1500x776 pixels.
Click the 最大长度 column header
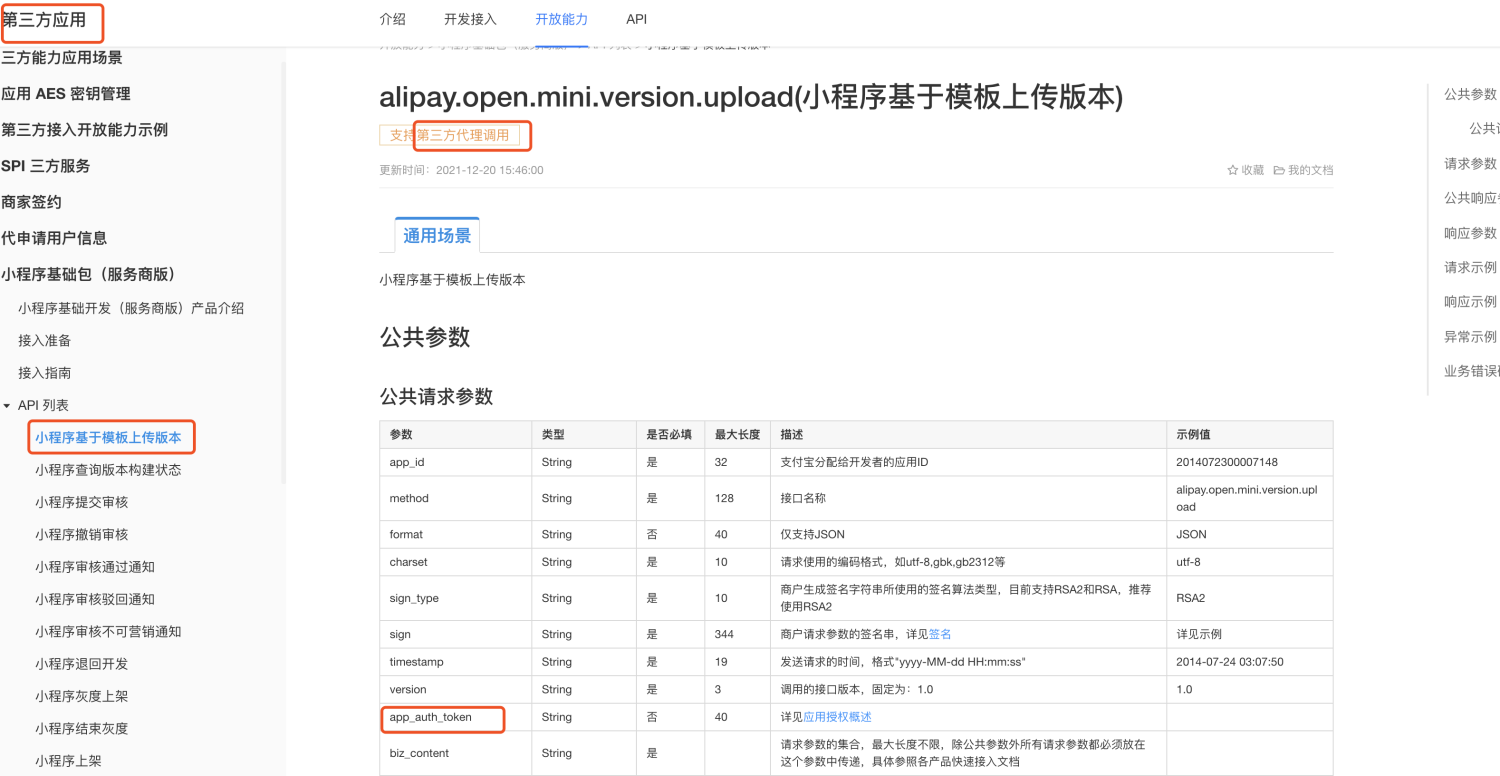tap(737, 435)
